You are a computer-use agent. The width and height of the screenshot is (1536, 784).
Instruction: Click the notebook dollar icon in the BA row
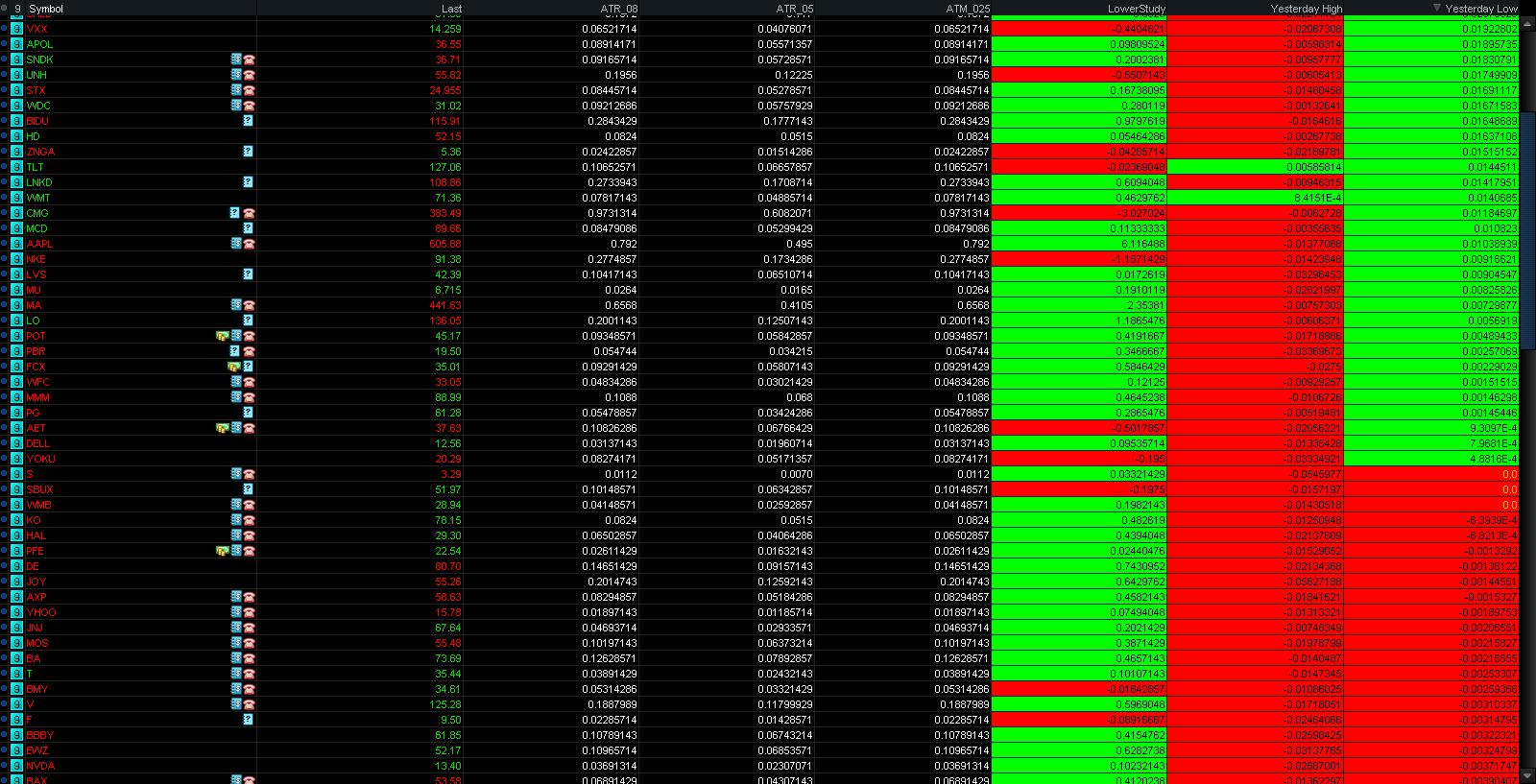click(236, 658)
